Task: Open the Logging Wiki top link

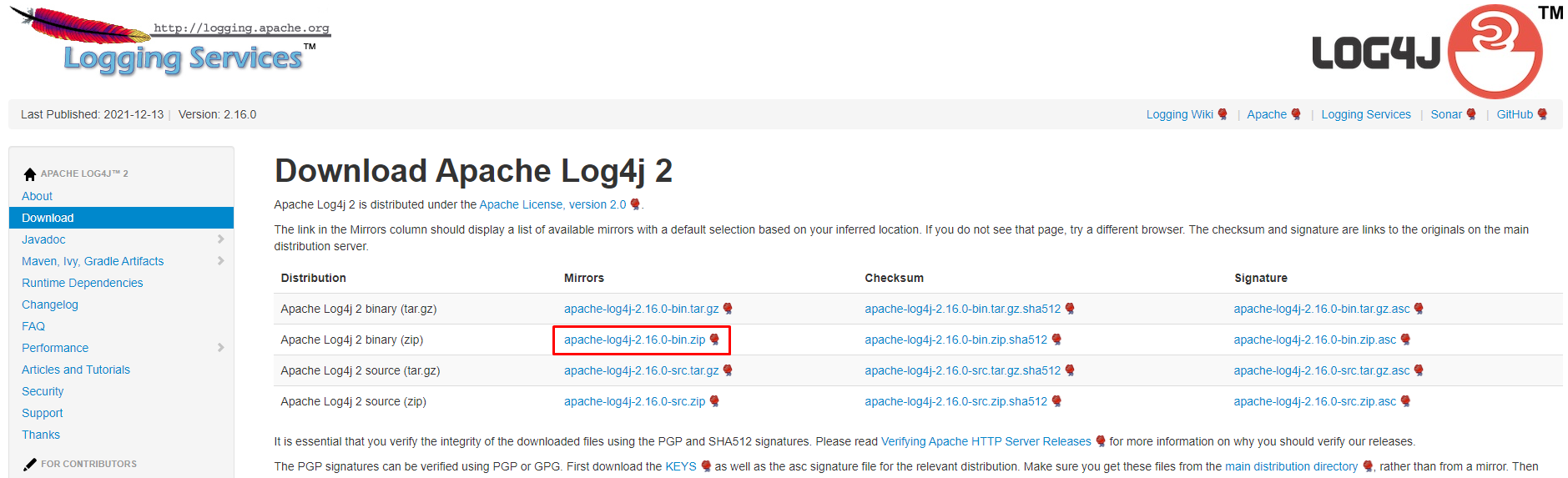Action: click(x=1179, y=114)
